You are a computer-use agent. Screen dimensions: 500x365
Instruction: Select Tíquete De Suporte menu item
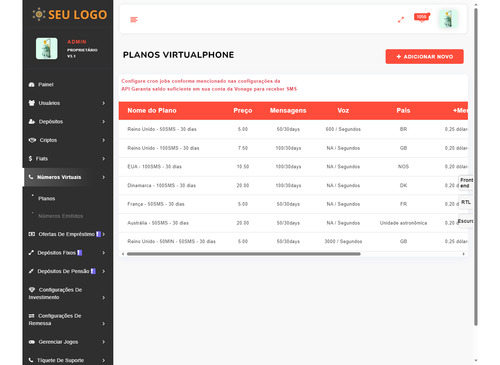(68, 360)
